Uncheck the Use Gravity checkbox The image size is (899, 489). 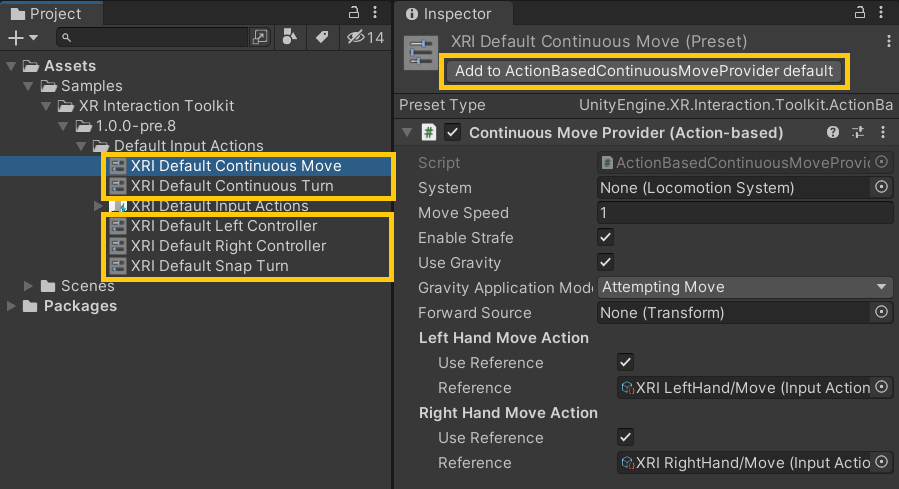[605, 263]
